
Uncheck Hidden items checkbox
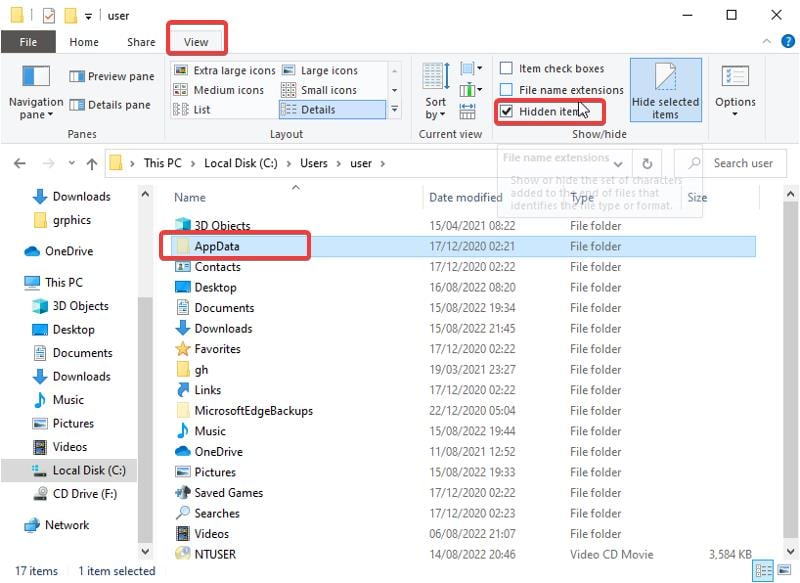506,111
